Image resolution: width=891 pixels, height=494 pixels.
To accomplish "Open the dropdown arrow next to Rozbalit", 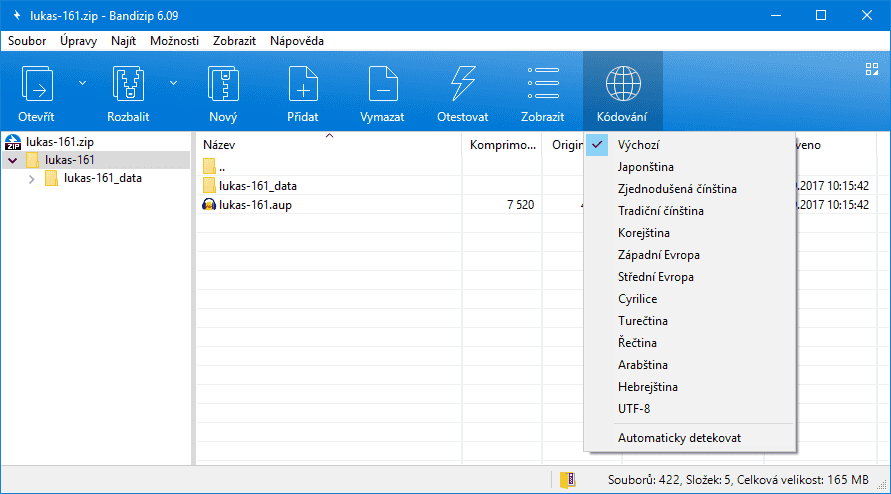I will (x=173, y=83).
